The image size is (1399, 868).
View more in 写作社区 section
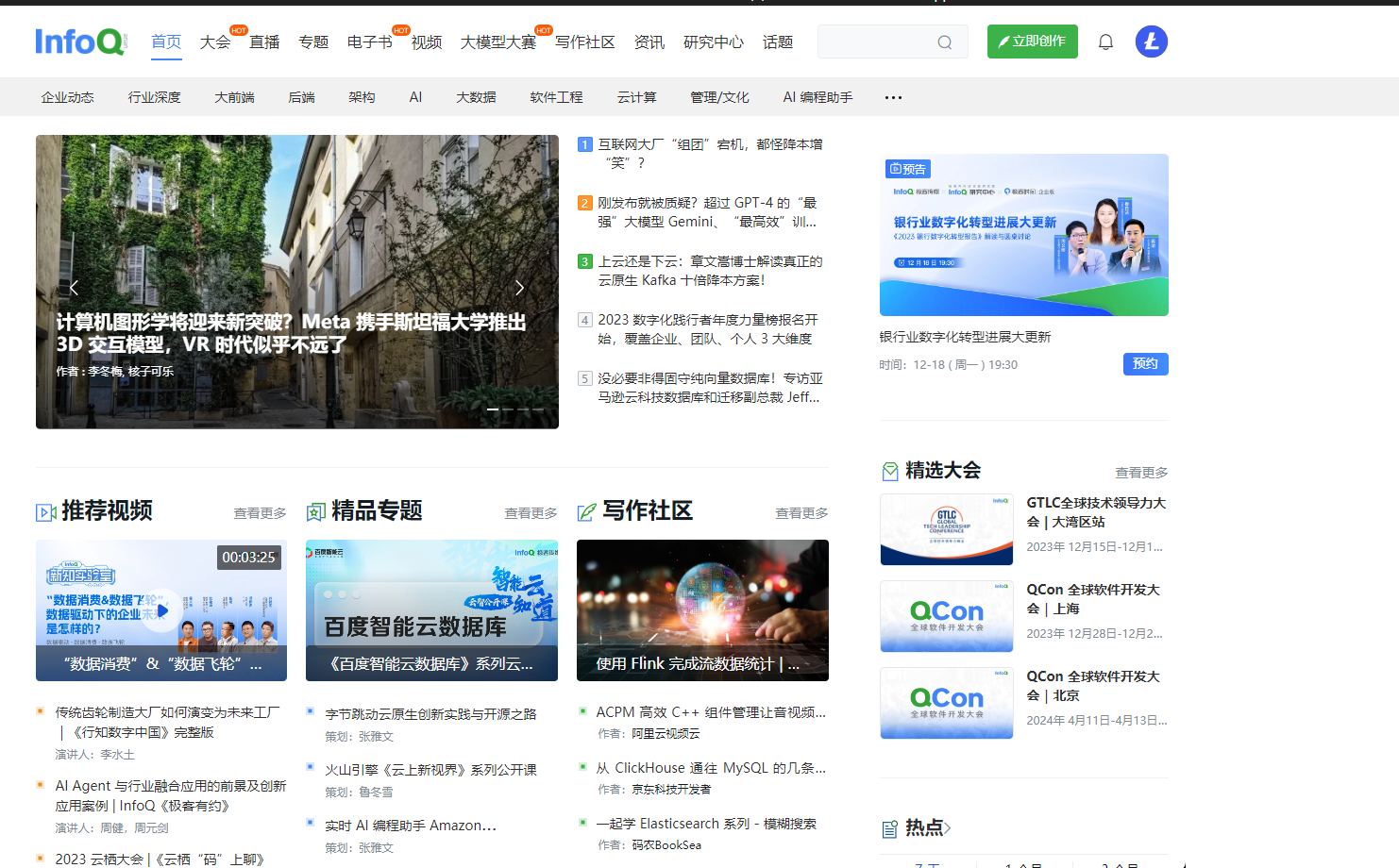(801, 513)
